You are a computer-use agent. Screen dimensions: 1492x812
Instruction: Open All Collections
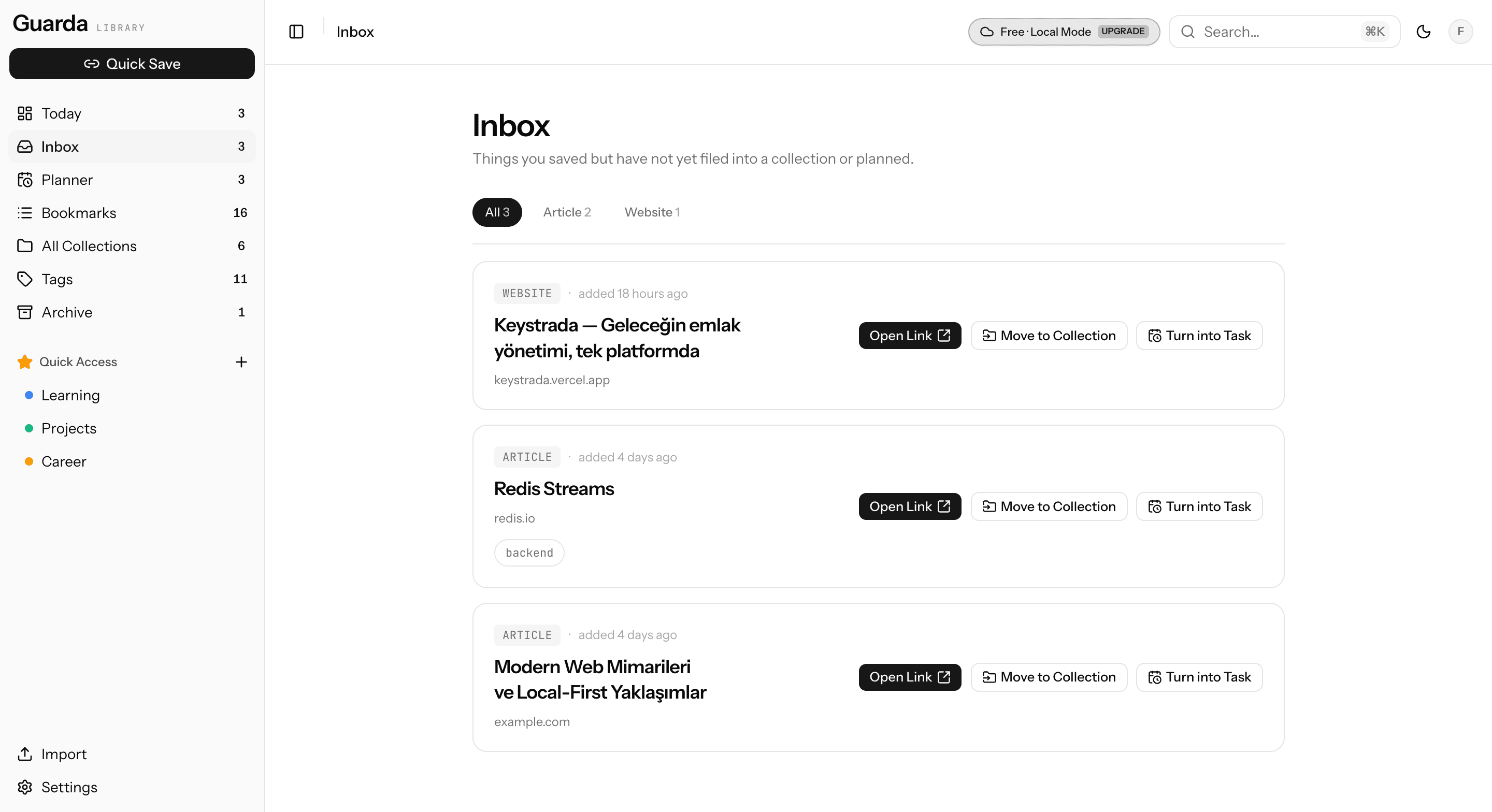132,245
